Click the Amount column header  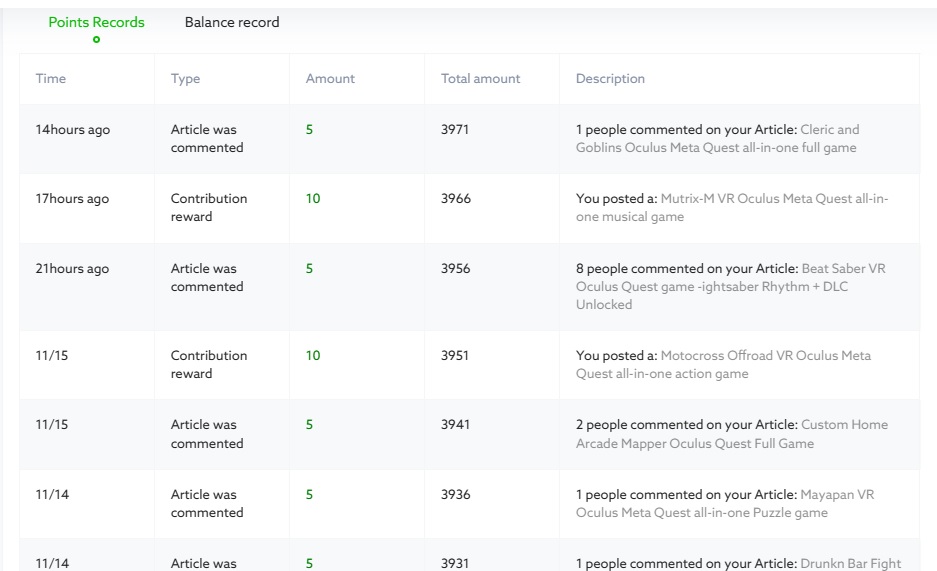point(330,78)
